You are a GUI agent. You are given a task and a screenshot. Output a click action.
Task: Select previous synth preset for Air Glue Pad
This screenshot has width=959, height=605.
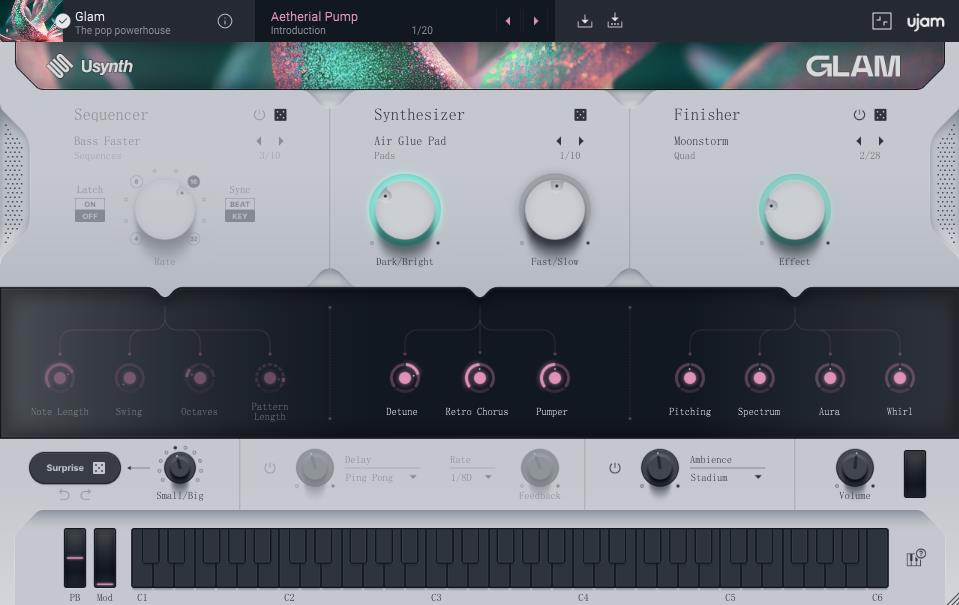click(559, 141)
